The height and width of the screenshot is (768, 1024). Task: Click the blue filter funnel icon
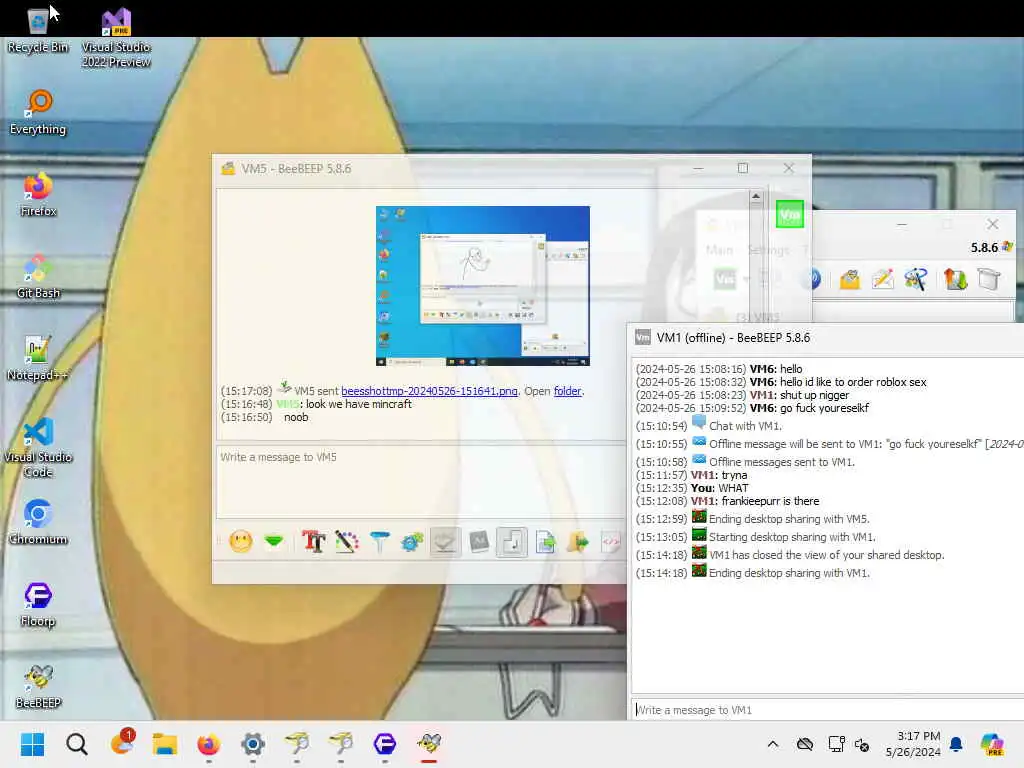point(379,541)
